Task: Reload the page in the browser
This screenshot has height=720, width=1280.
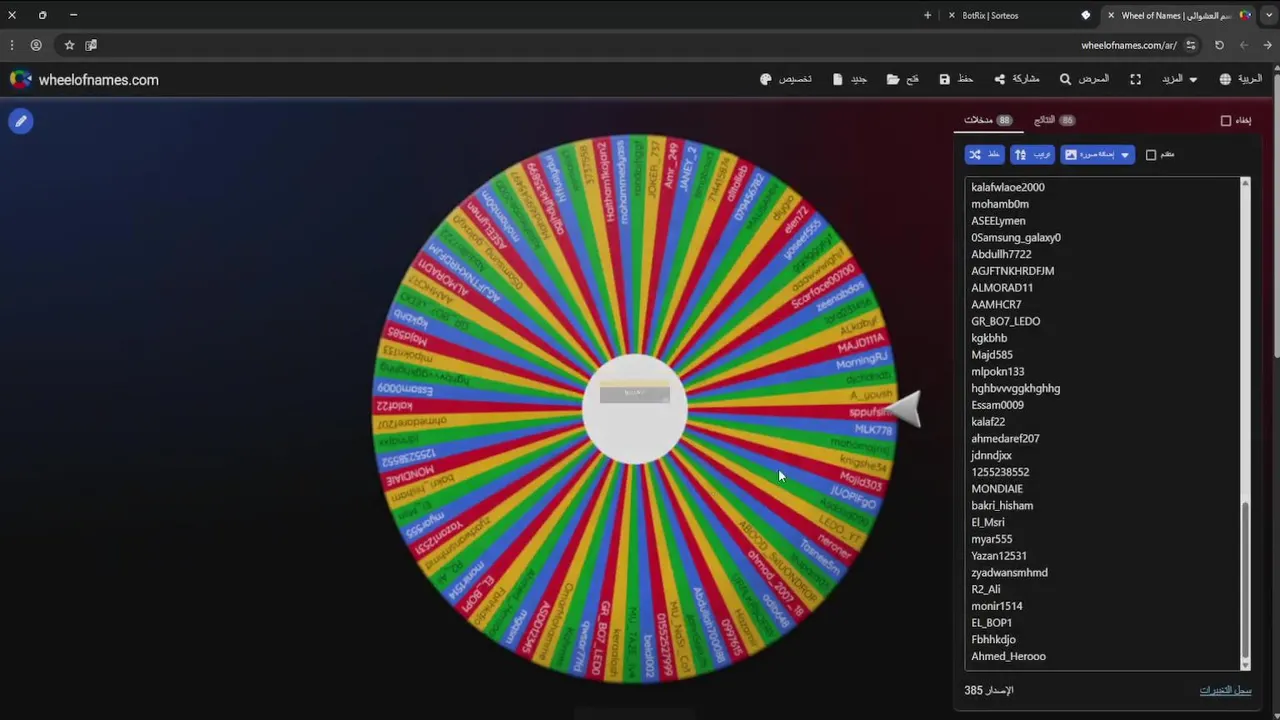Action: [1219, 45]
